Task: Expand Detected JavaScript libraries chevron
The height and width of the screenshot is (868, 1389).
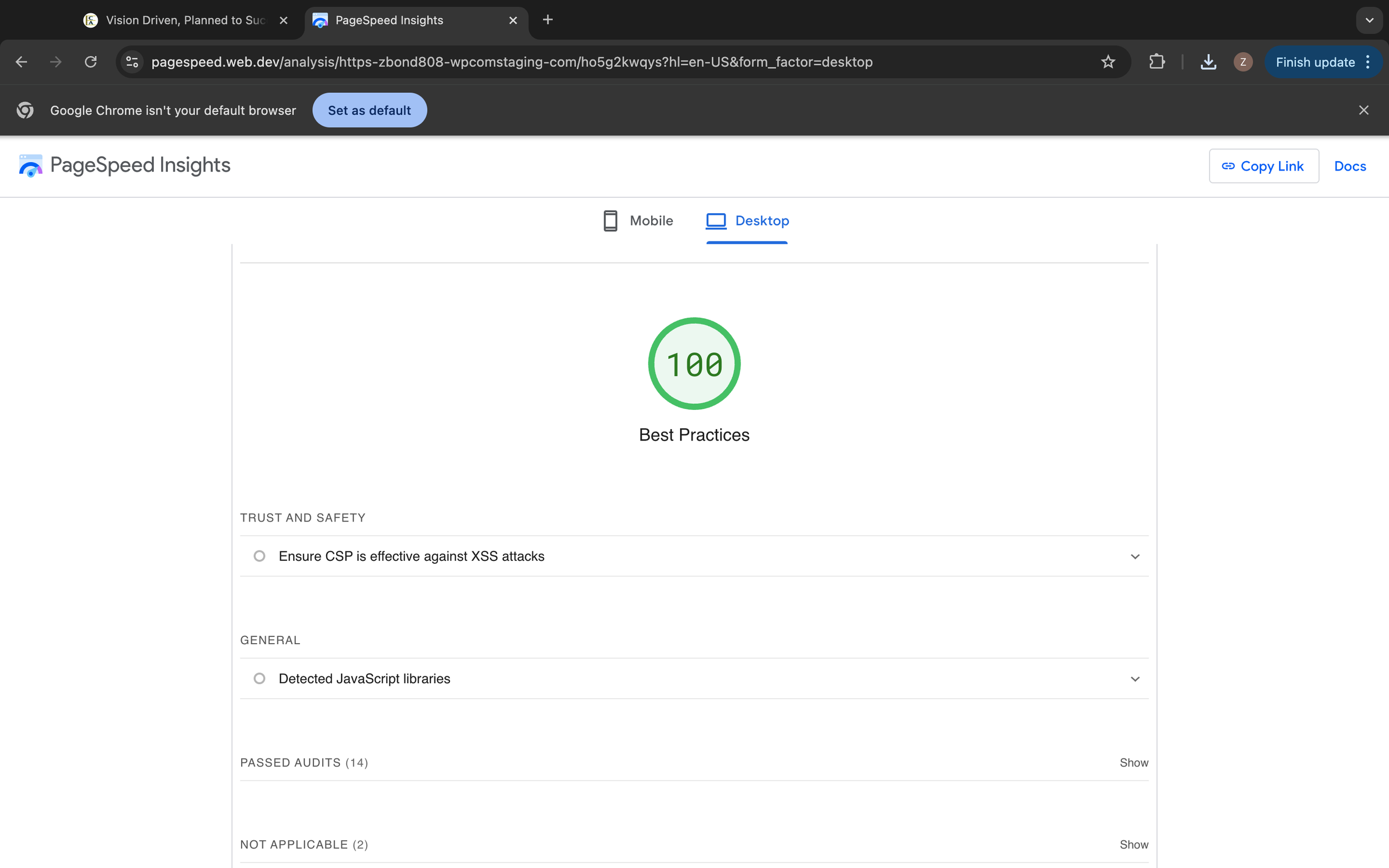Action: pyautogui.click(x=1135, y=679)
